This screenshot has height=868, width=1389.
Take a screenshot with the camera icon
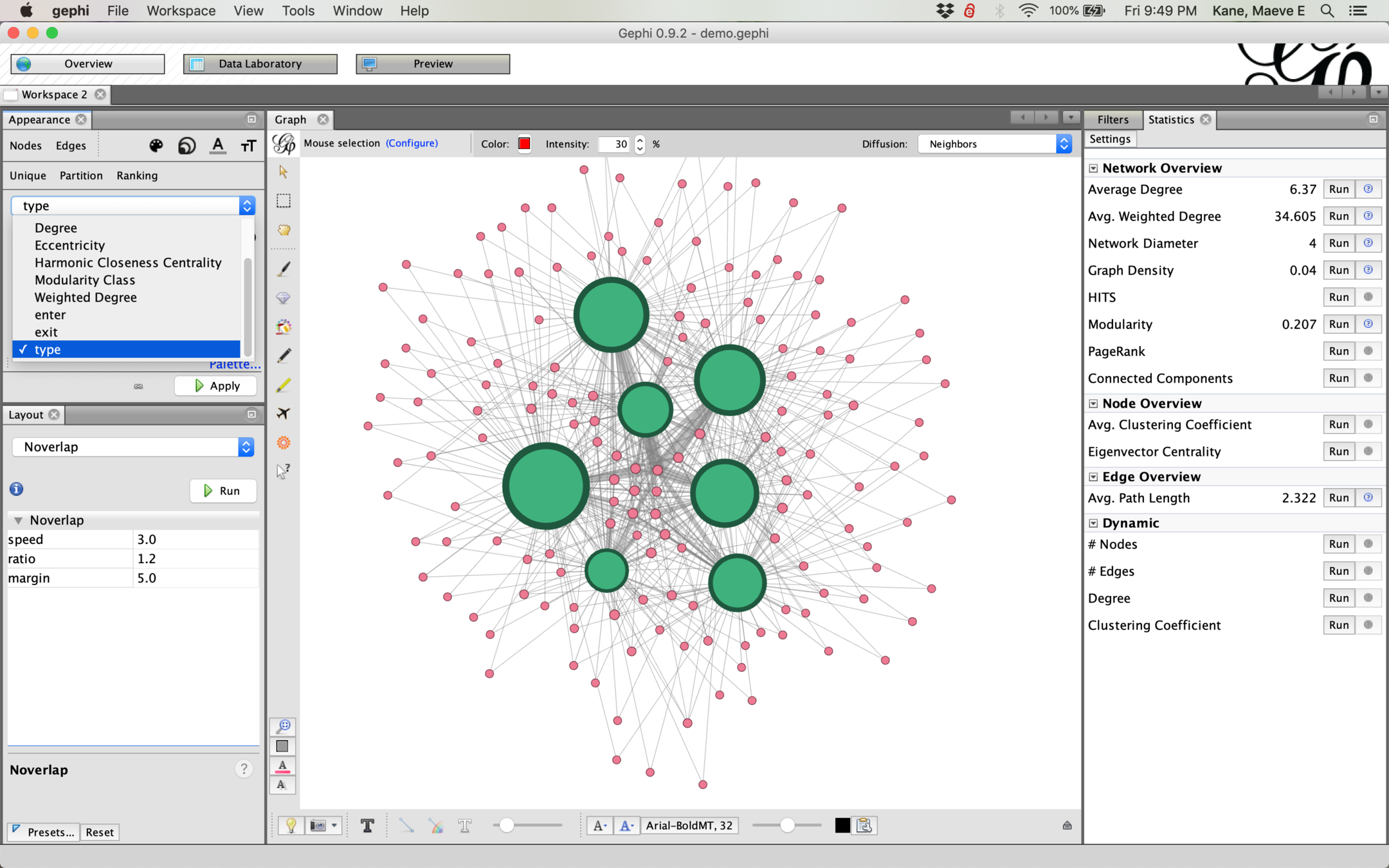tap(318, 826)
